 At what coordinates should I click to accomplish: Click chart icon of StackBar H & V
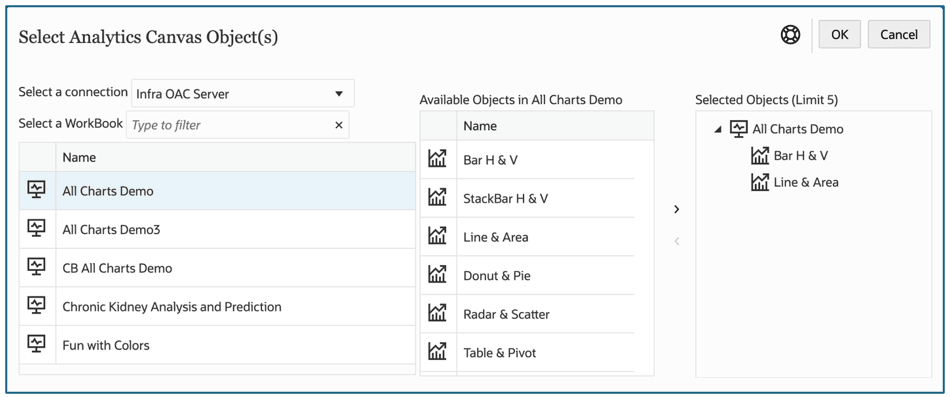[x=437, y=198]
